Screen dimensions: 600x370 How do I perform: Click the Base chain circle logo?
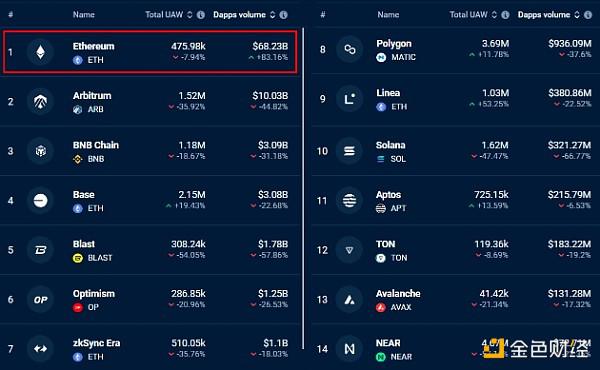40,200
